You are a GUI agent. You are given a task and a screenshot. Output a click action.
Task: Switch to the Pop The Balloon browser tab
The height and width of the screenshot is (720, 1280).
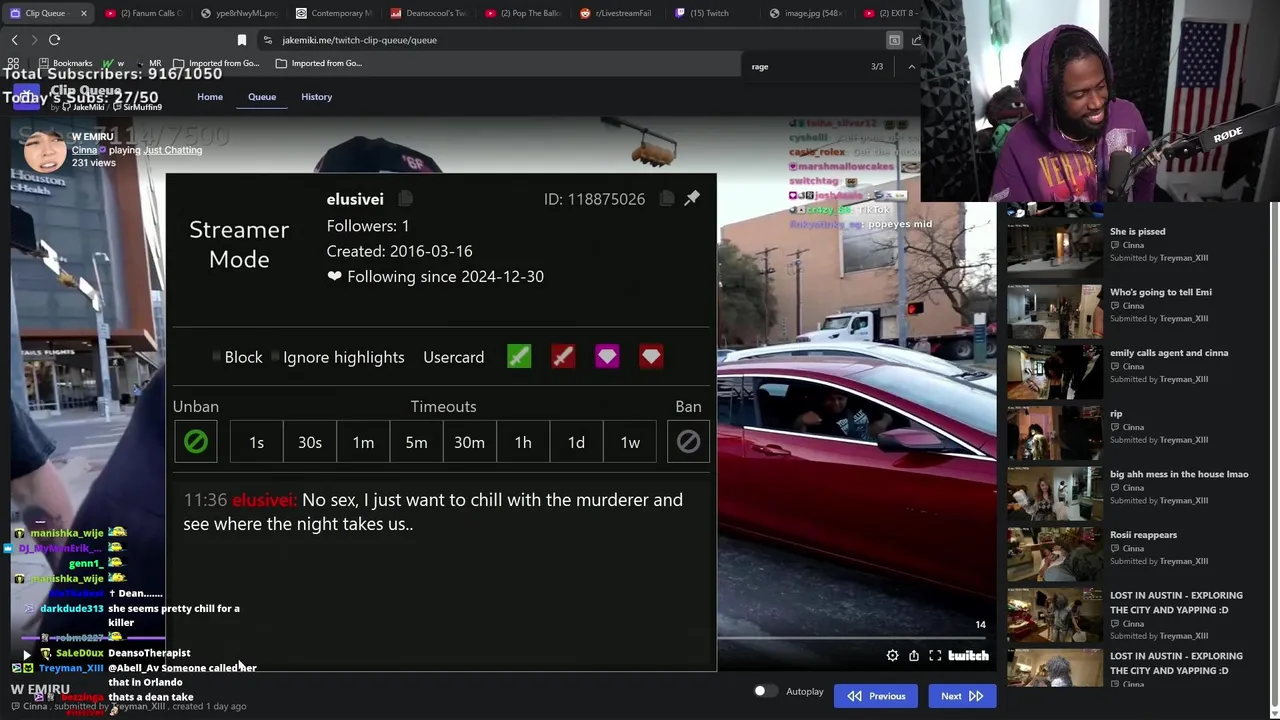point(523,13)
